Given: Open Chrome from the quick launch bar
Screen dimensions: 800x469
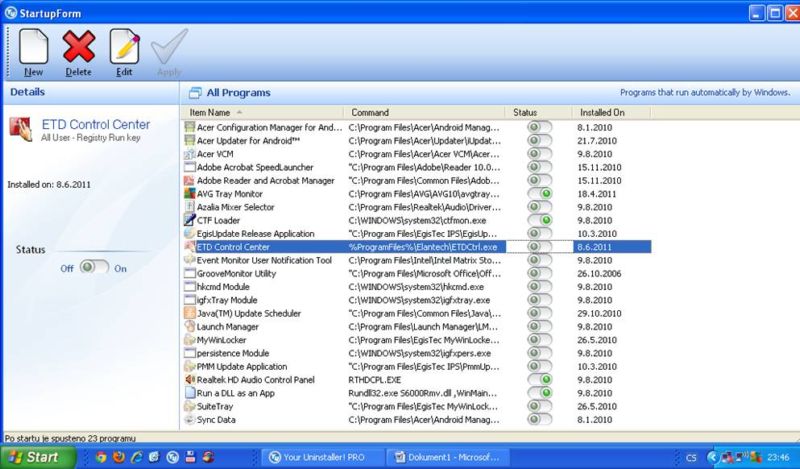Looking at the screenshot, I should [x=101, y=457].
